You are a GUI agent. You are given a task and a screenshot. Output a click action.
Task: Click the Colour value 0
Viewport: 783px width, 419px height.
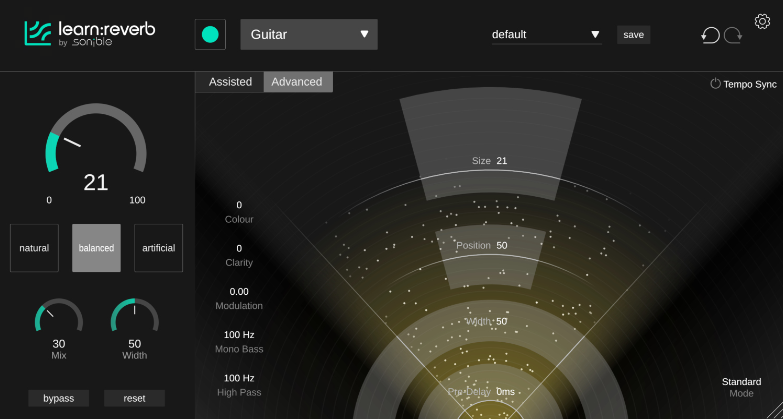(x=239, y=205)
